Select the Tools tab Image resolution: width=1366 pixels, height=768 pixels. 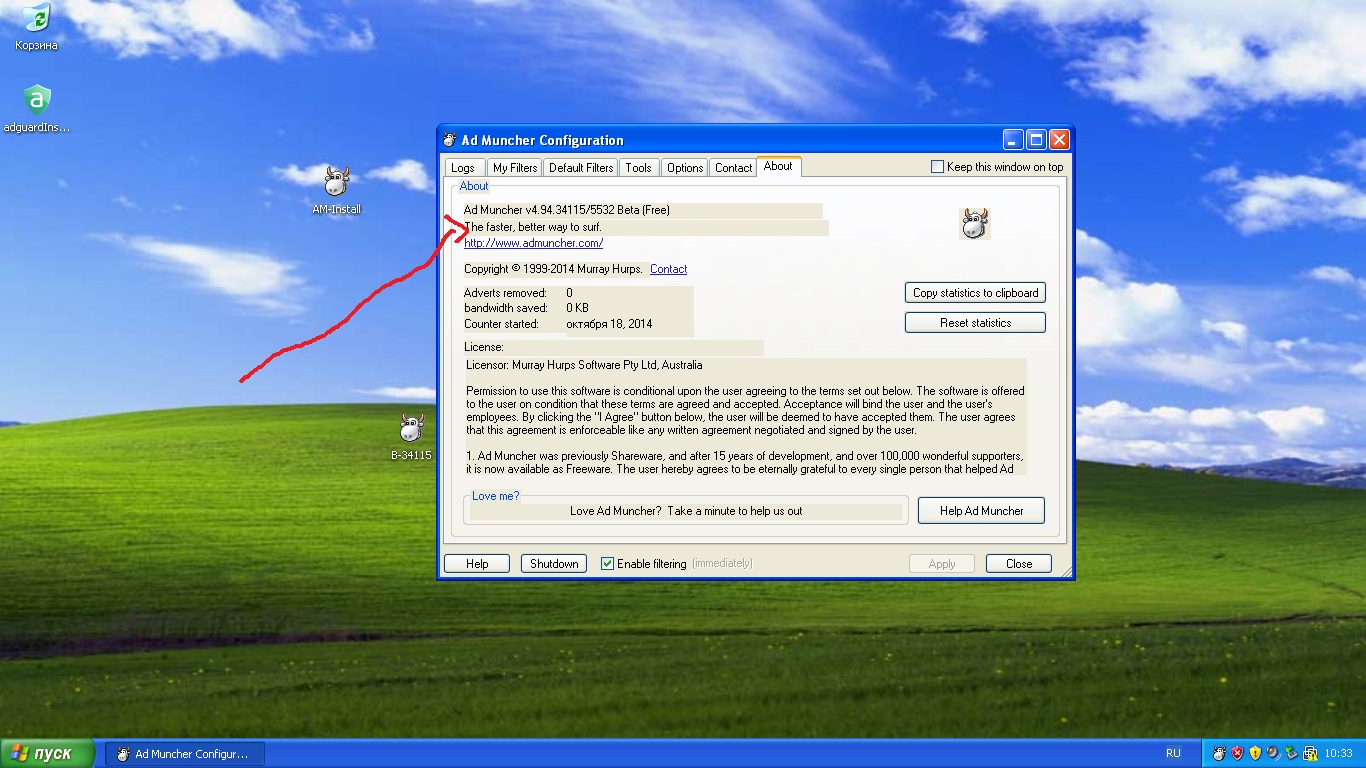click(x=639, y=168)
